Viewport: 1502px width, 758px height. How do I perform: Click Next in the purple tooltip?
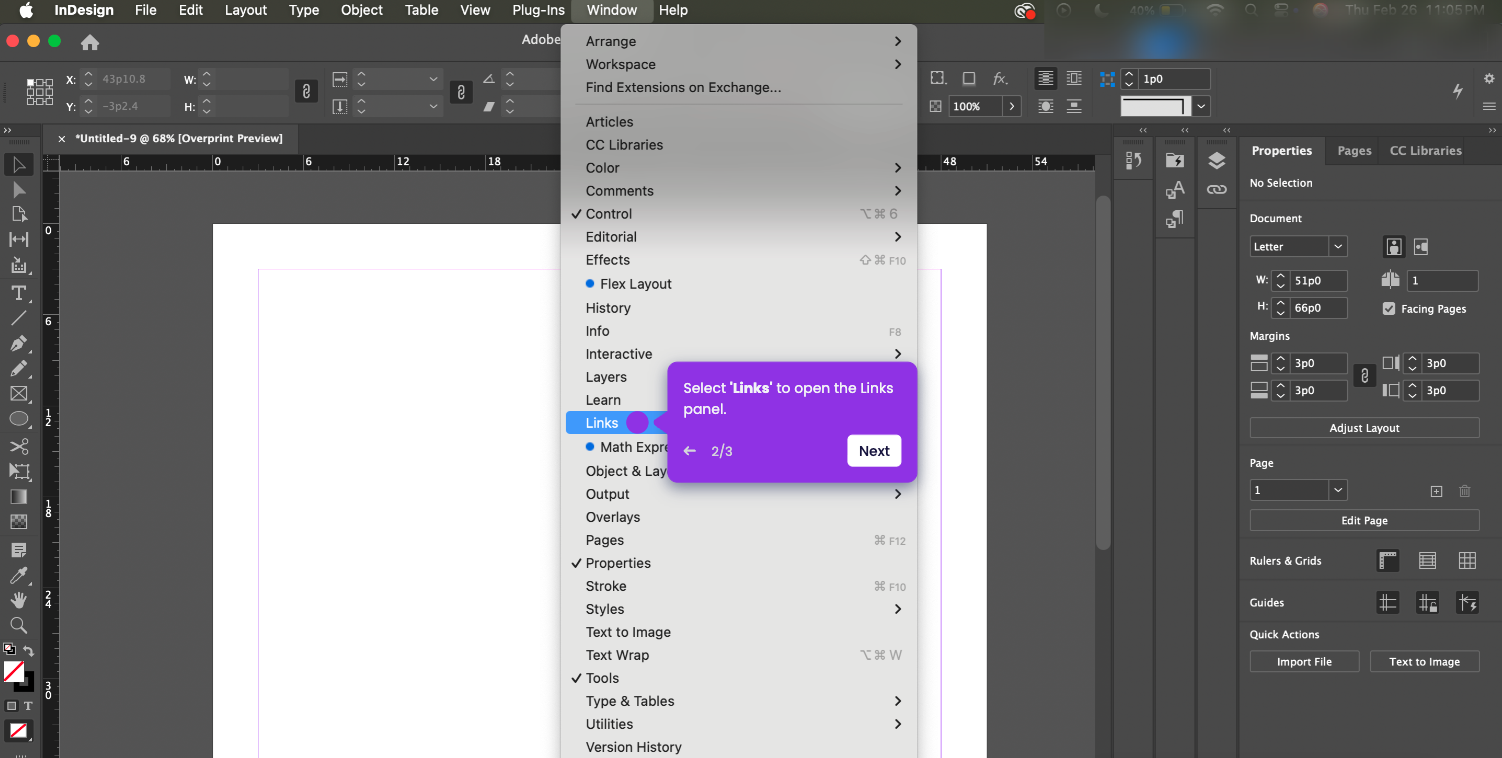[x=874, y=451]
